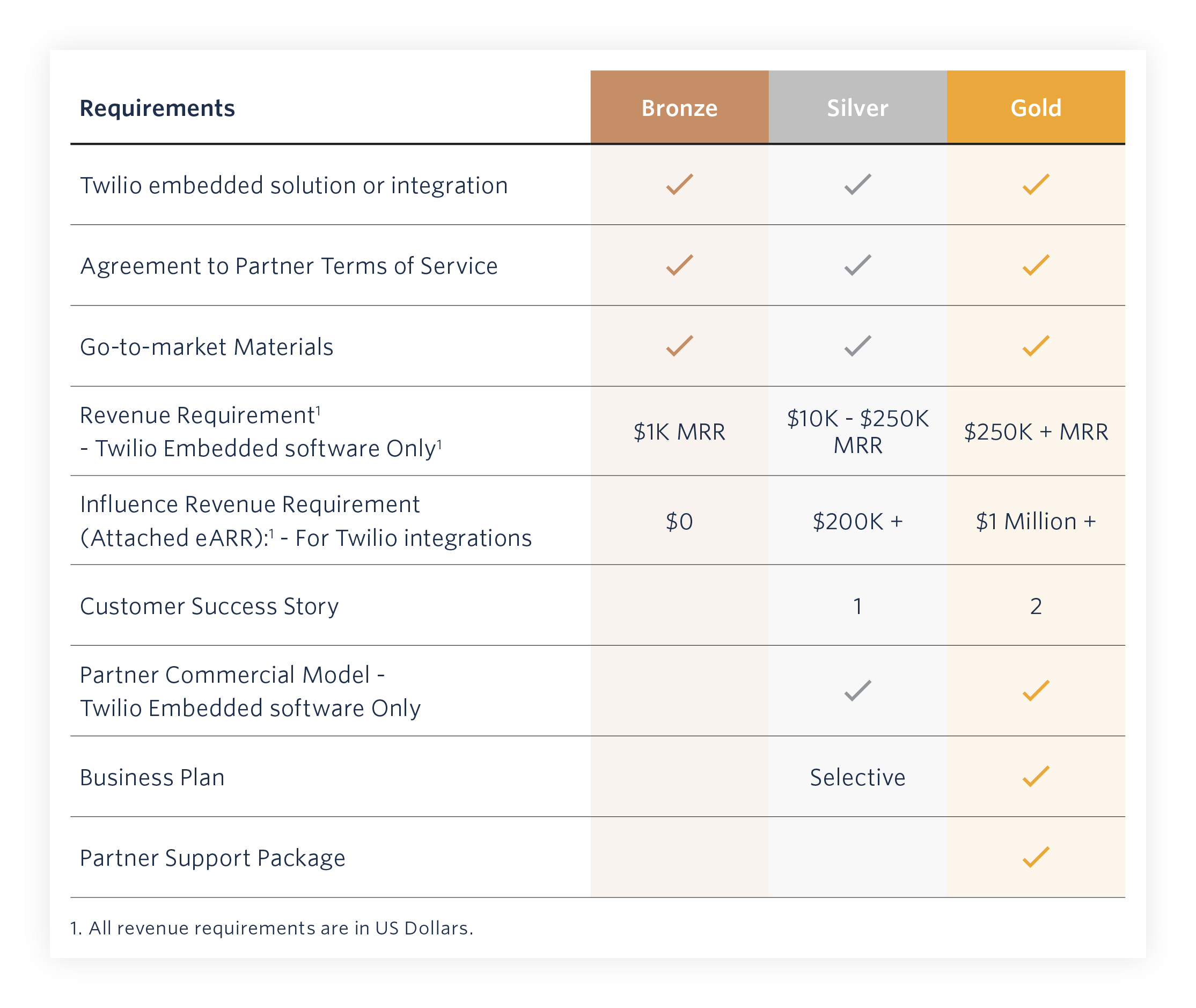The height and width of the screenshot is (1008, 1196).
Task: Click 'Partner Support Package' row label
Action: pos(212,858)
